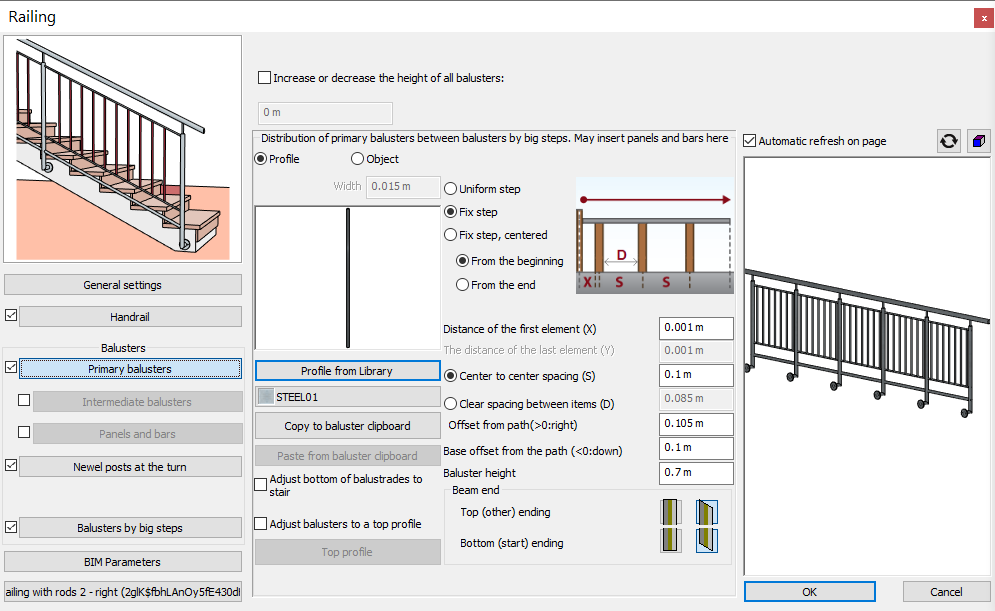Enable increase or decrease baluster height checkbox
995x611 pixels.
(264, 78)
